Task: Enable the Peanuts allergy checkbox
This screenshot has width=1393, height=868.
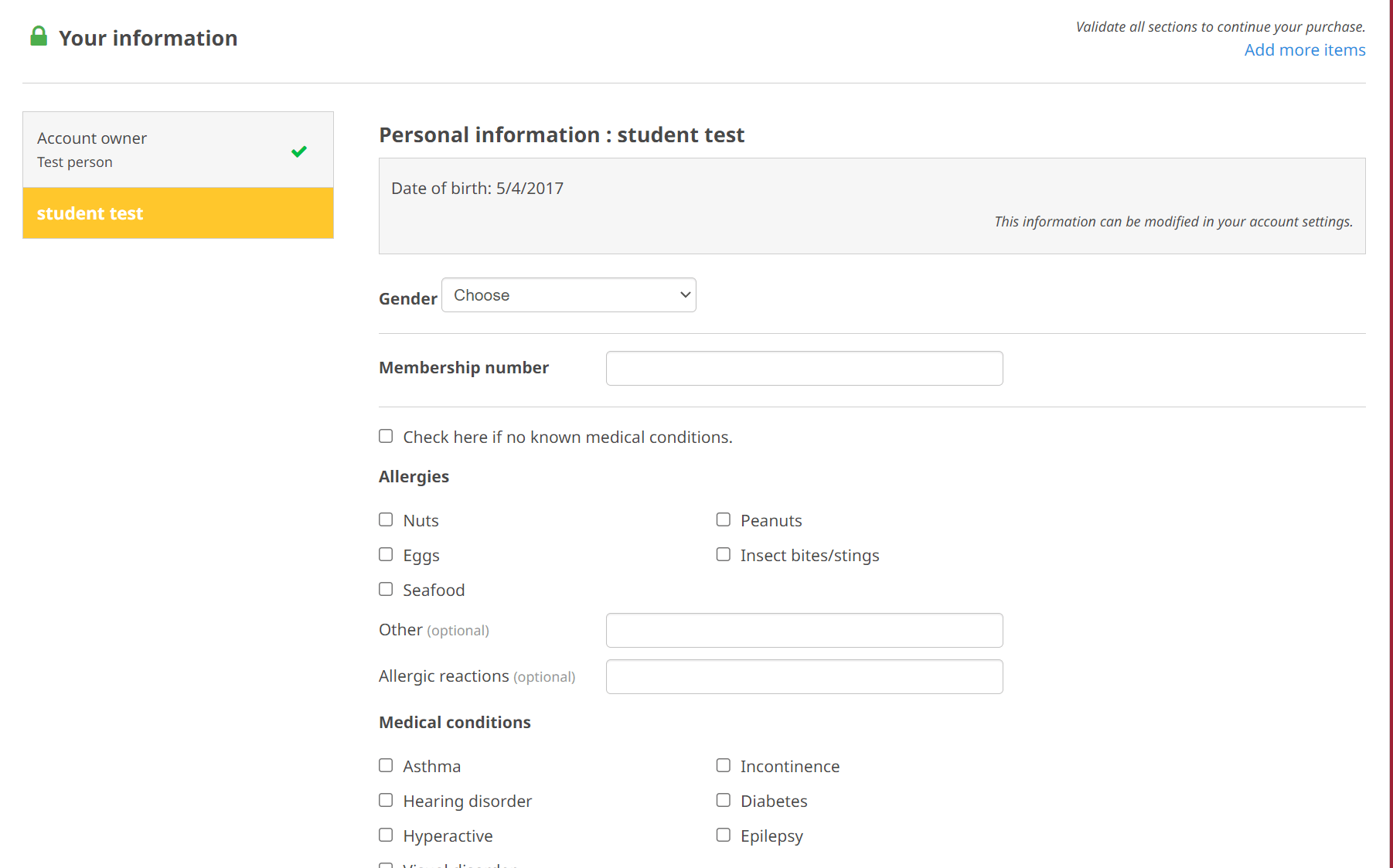Action: click(724, 519)
